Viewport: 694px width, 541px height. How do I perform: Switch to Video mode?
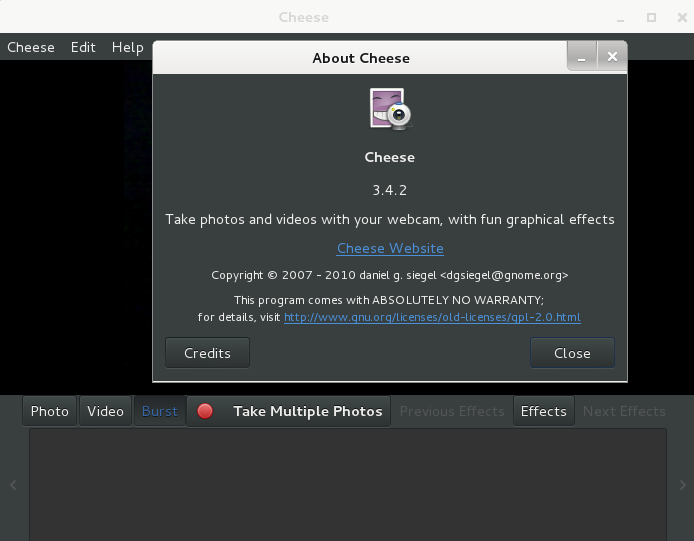(x=105, y=411)
